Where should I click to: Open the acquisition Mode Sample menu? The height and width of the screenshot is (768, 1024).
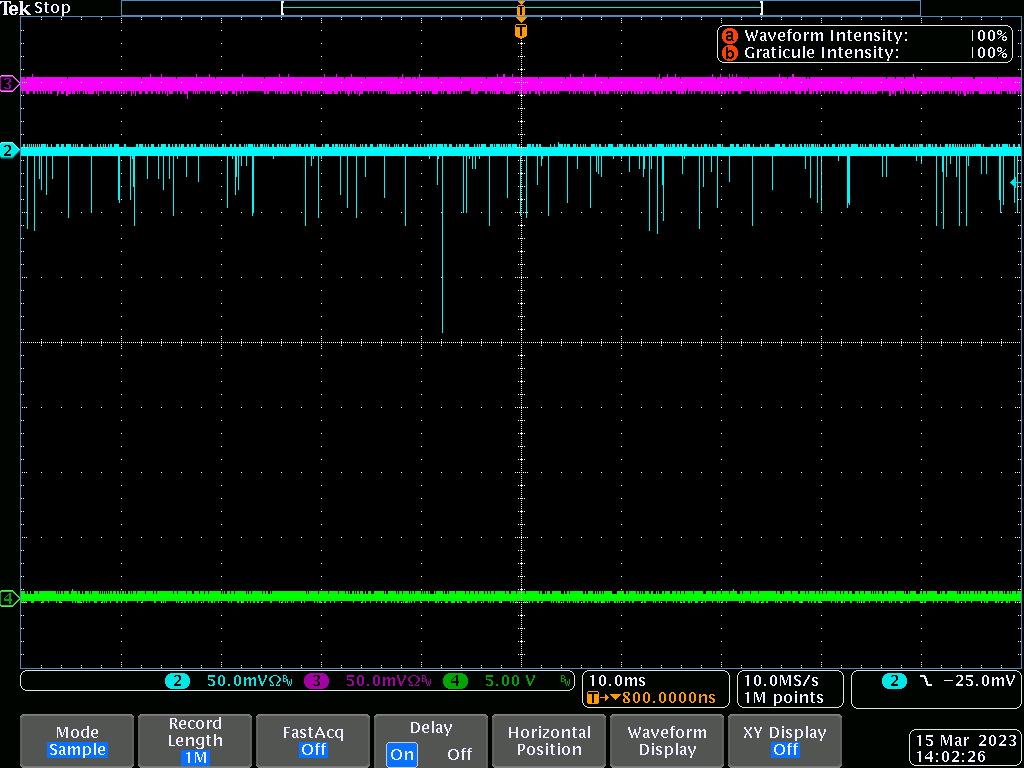pos(77,740)
